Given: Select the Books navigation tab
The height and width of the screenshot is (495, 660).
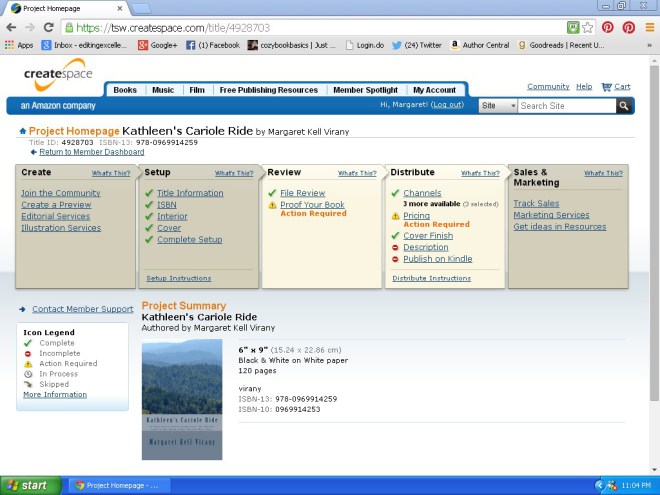Looking at the screenshot, I should pyautogui.click(x=125, y=90).
